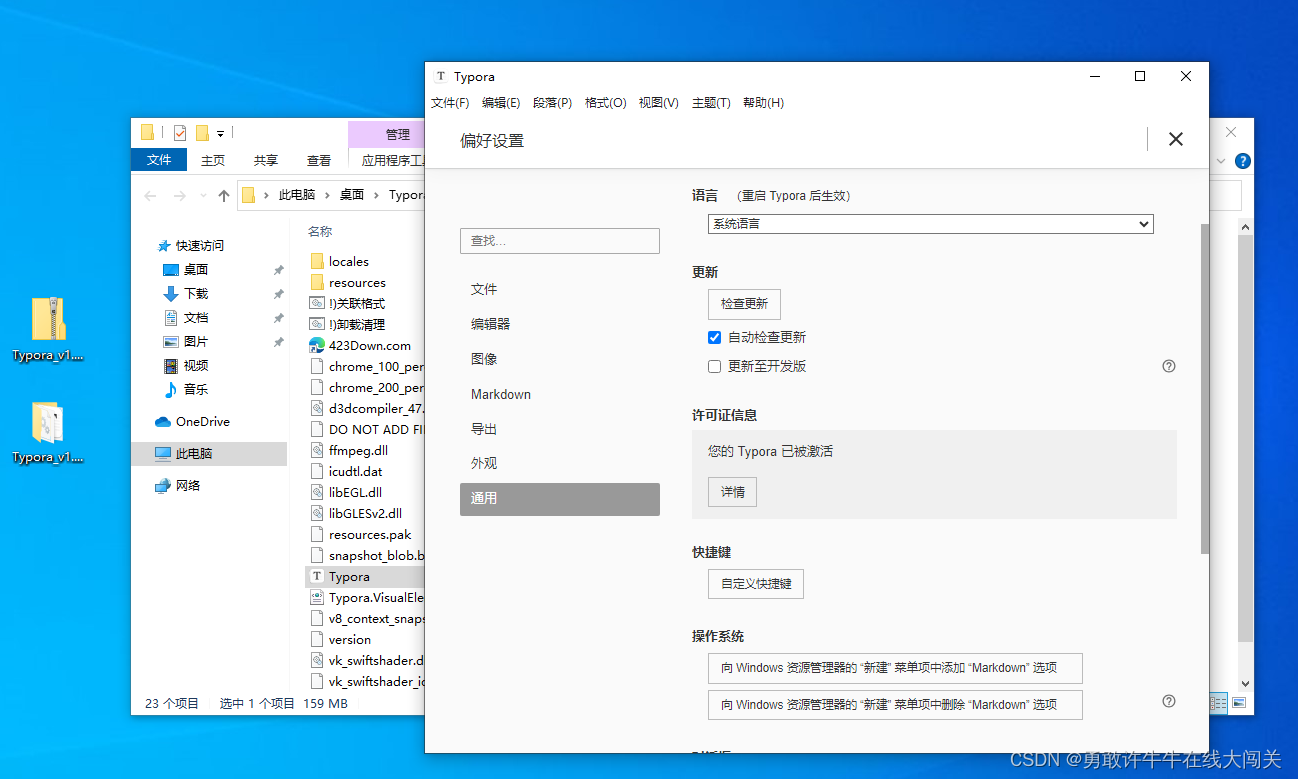Select Network in navigation pane
The width and height of the screenshot is (1298, 779).
178,485
